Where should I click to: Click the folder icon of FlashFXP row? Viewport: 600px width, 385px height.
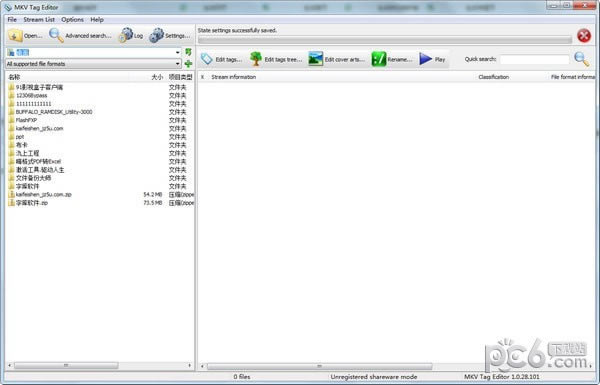[x=11, y=120]
